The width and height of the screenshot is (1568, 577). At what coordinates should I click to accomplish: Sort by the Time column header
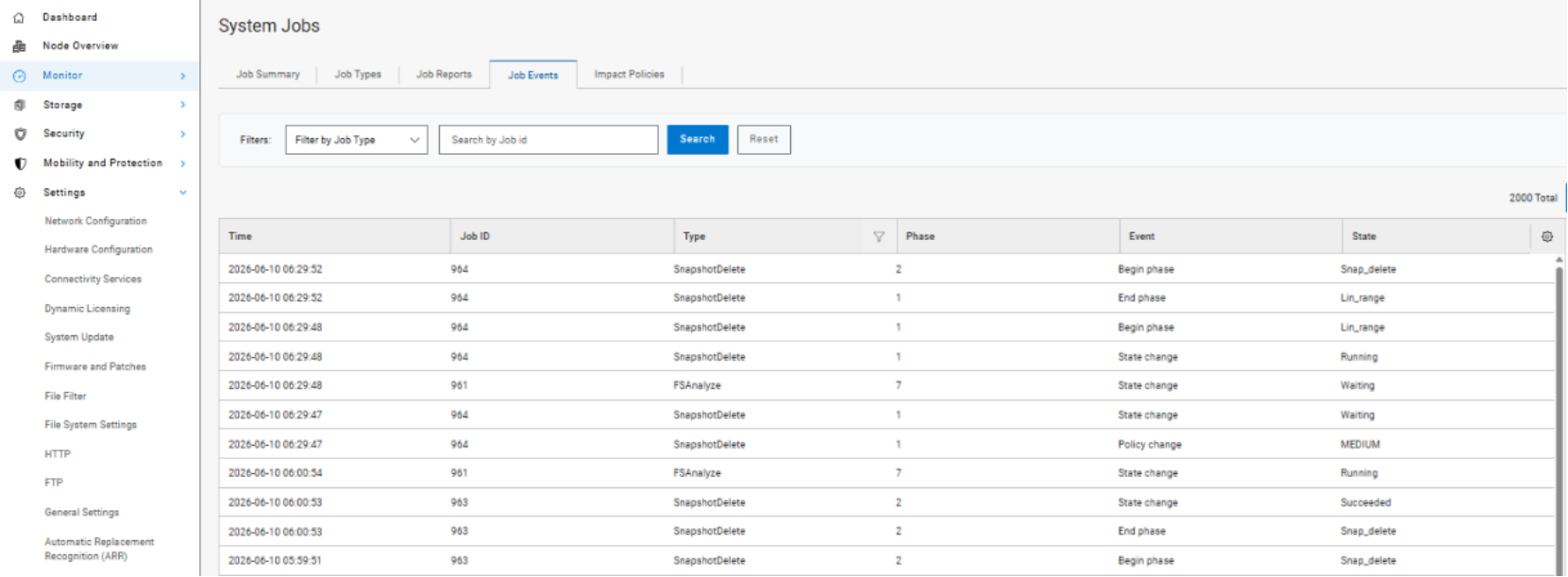tap(240, 236)
